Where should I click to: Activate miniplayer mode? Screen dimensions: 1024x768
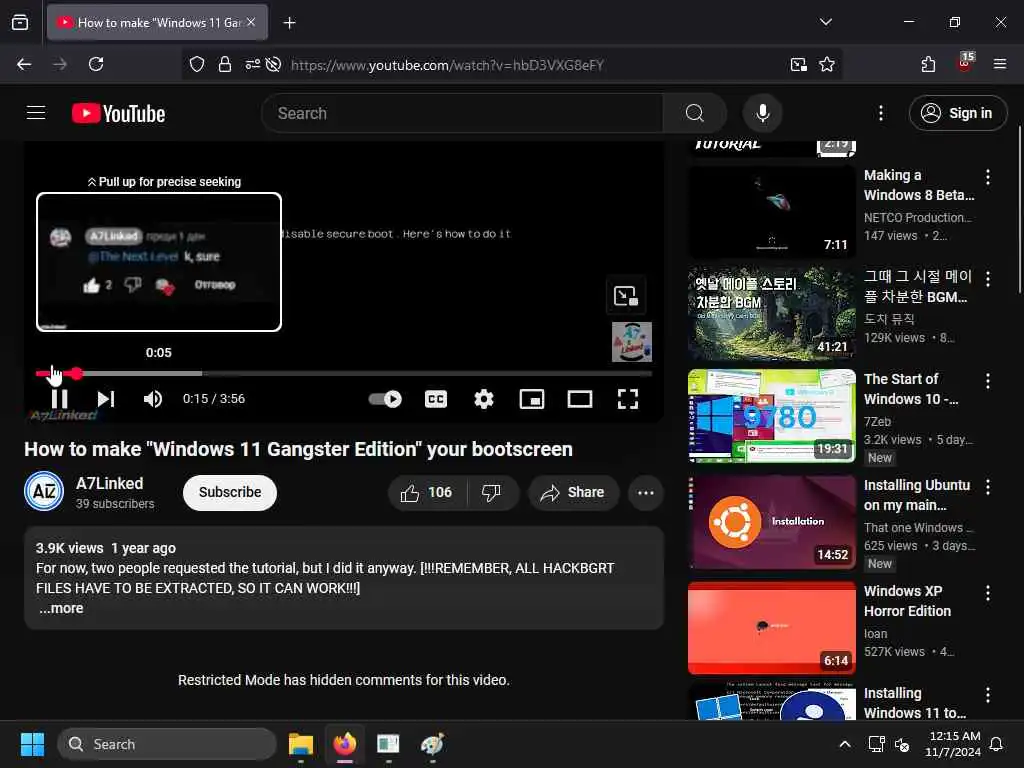coord(532,399)
